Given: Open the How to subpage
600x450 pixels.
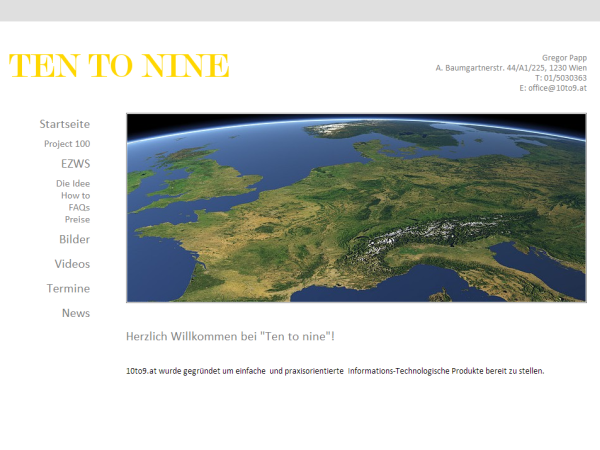Looking at the screenshot, I should tap(76, 196).
